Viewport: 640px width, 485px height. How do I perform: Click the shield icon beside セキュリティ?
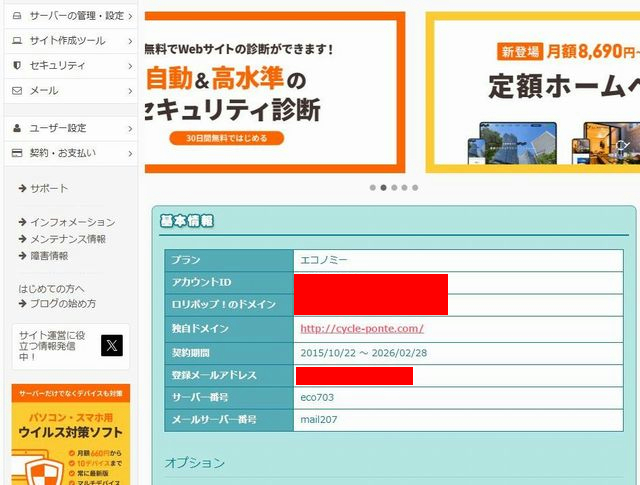(17, 66)
